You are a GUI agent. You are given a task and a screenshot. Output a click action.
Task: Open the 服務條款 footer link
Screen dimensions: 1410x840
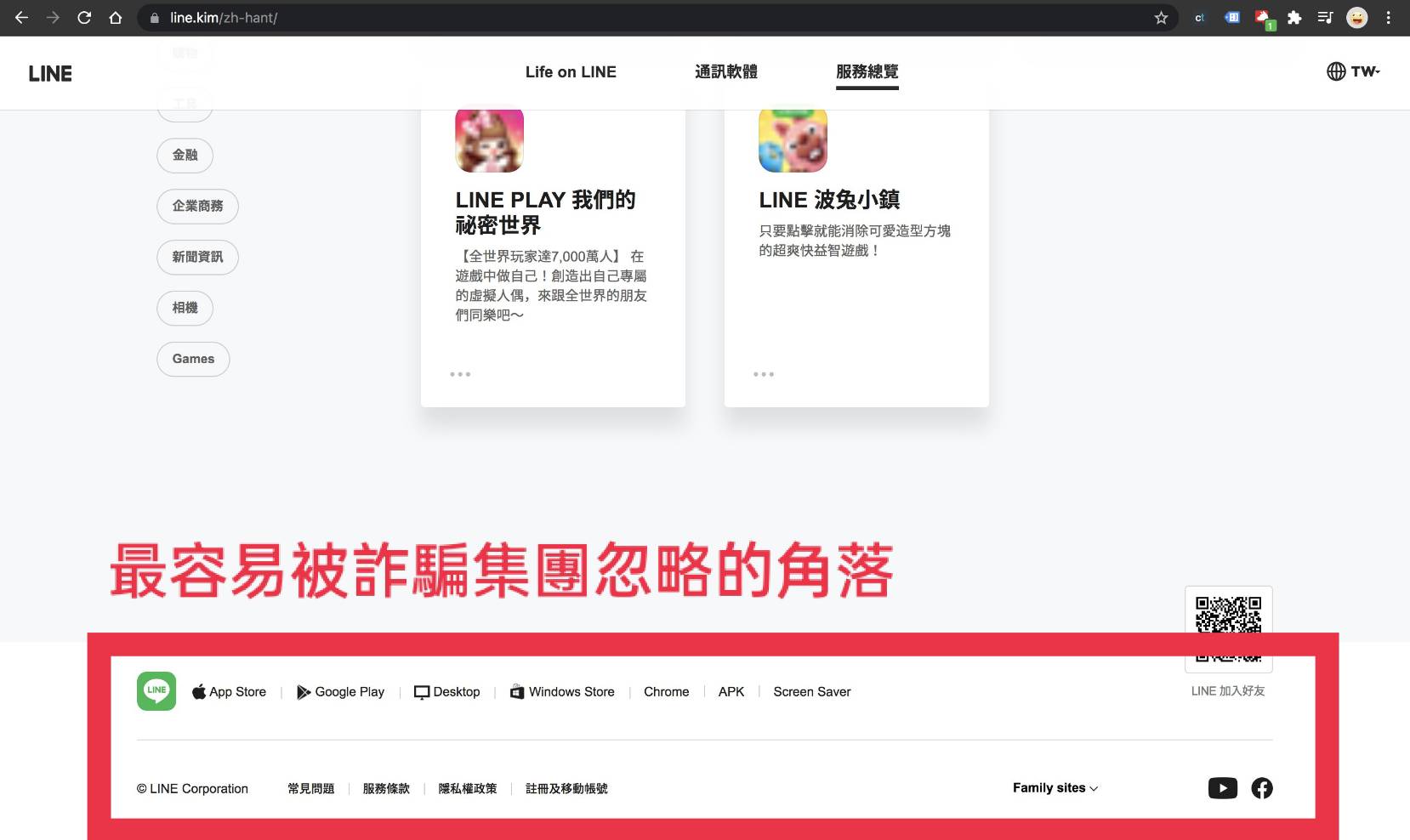click(386, 789)
